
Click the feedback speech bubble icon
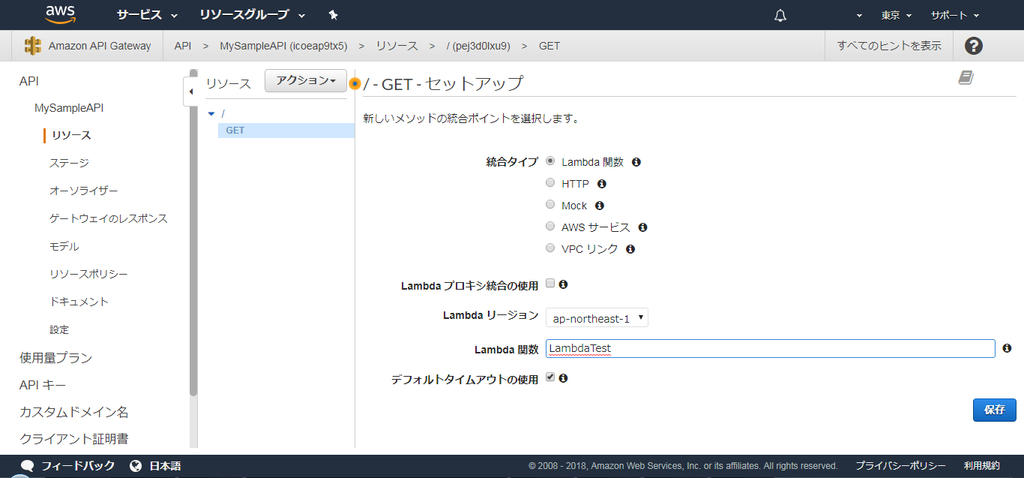pyautogui.click(x=27, y=466)
